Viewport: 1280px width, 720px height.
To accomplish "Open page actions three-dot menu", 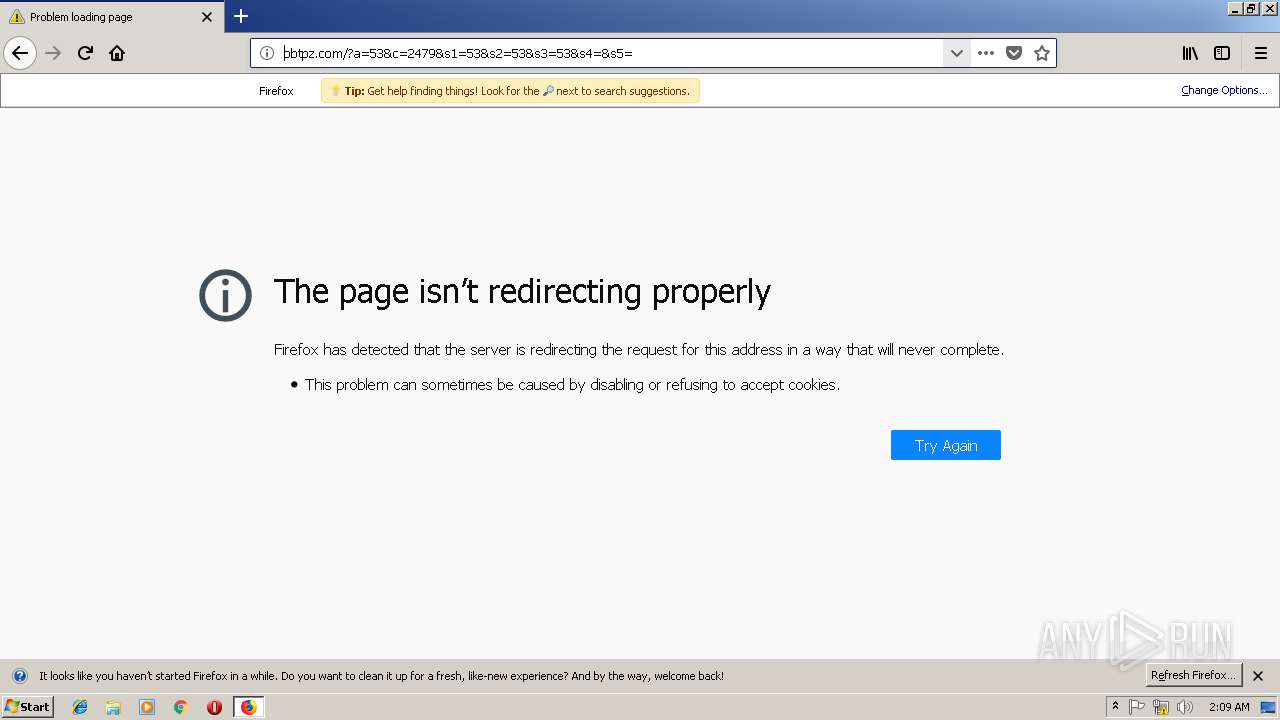I will [x=986, y=53].
